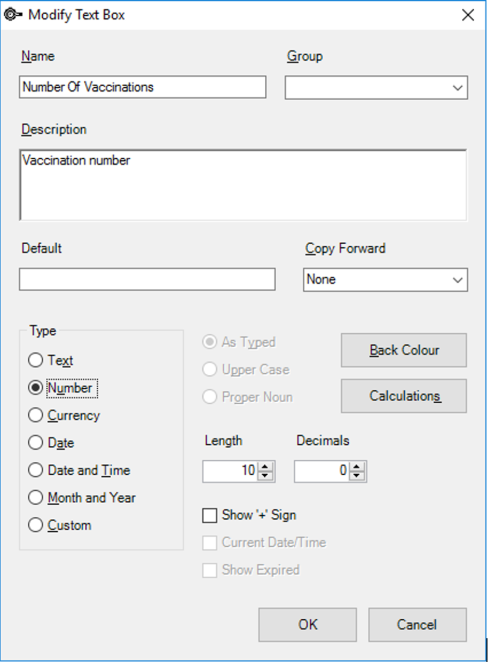Screen dimensions: 488x662
Task: Select the Custom type option
Action: click(x=35, y=525)
